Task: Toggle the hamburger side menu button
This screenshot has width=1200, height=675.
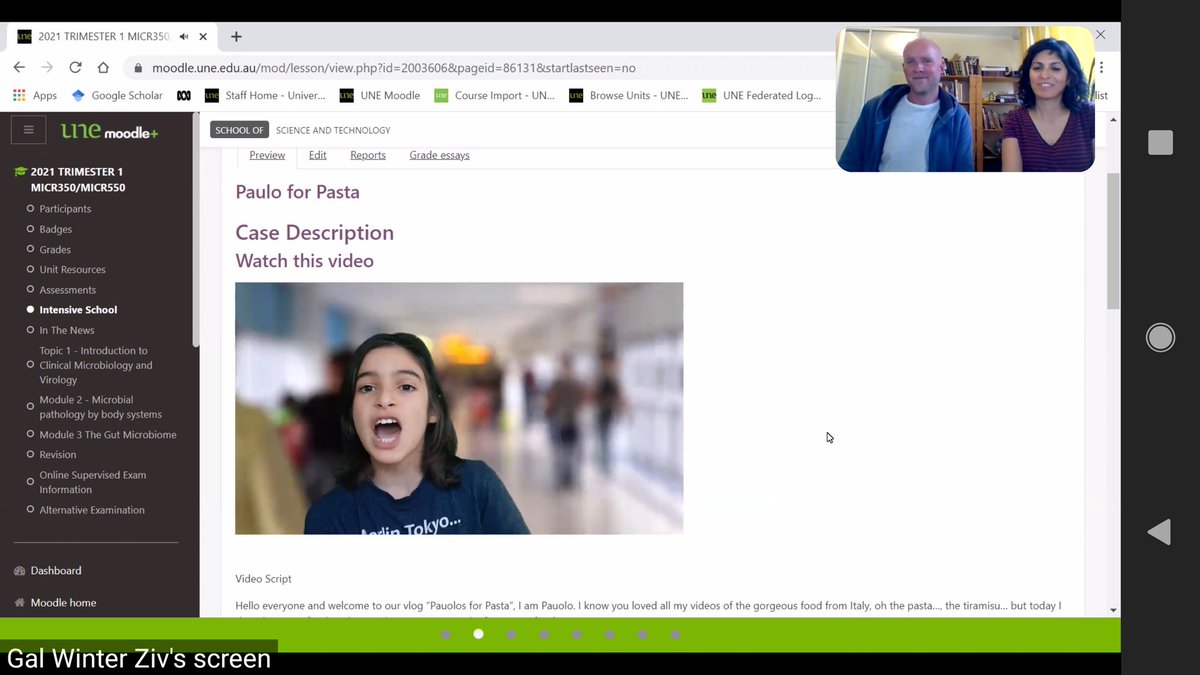Action: 28,130
